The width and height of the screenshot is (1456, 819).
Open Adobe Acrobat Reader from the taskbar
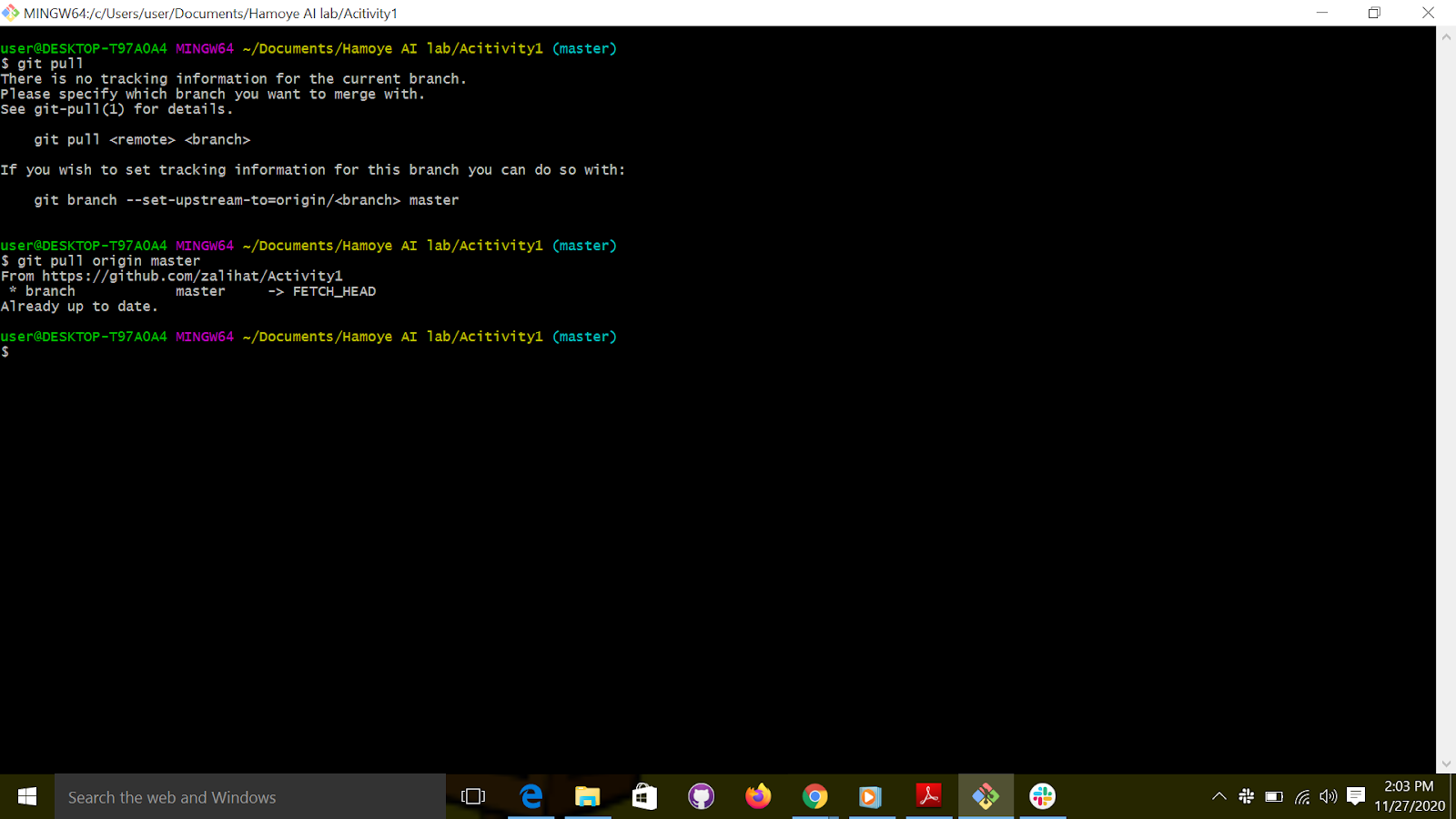(x=928, y=797)
